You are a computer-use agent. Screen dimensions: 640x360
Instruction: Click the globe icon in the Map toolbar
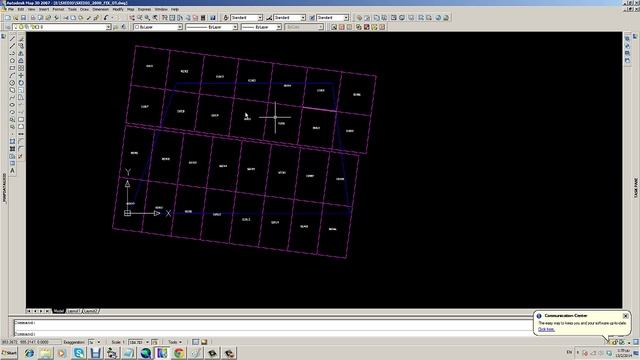[438, 18]
